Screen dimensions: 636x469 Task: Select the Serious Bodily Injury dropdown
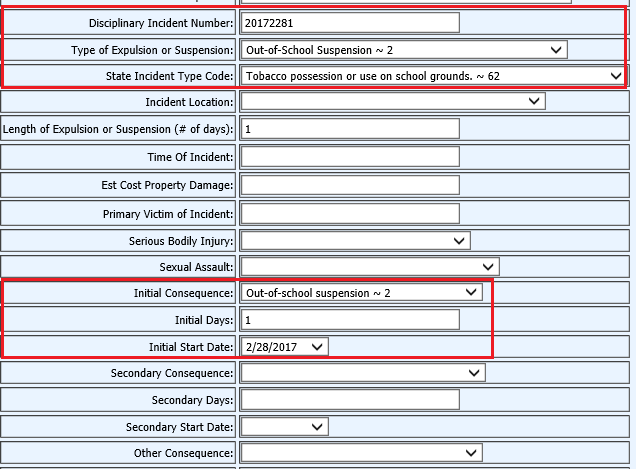tap(355, 240)
